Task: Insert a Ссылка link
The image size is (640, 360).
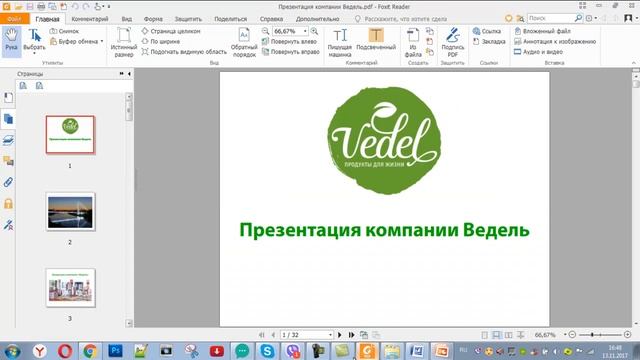Action: tap(487, 31)
